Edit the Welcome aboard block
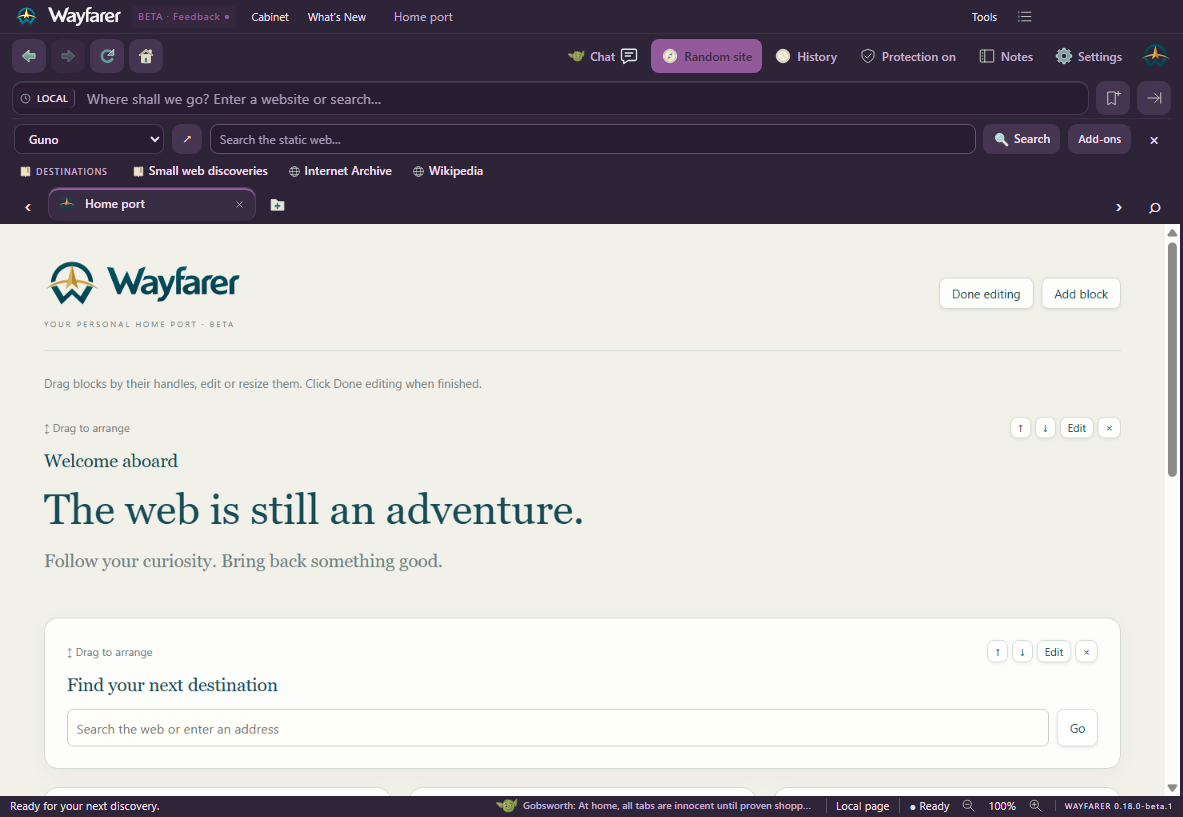The width and height of the screenshot is (1183, 817). pos(1077,428)
